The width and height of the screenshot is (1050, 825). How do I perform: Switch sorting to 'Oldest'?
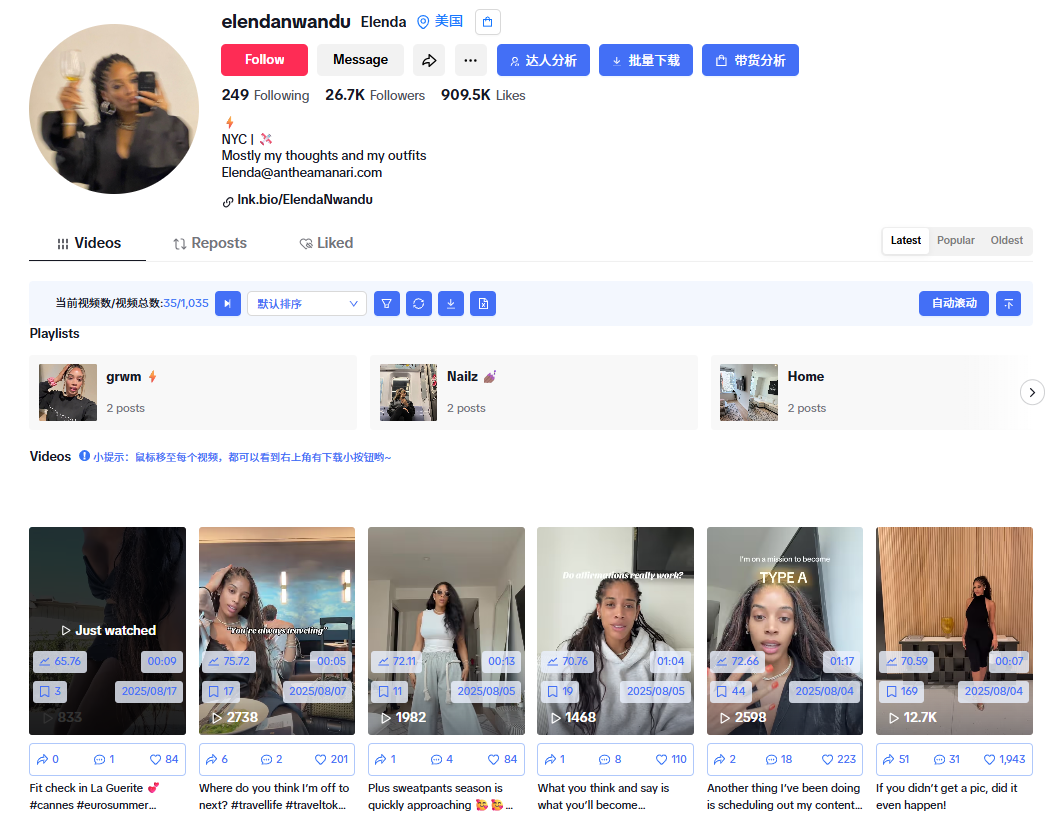1006,240
